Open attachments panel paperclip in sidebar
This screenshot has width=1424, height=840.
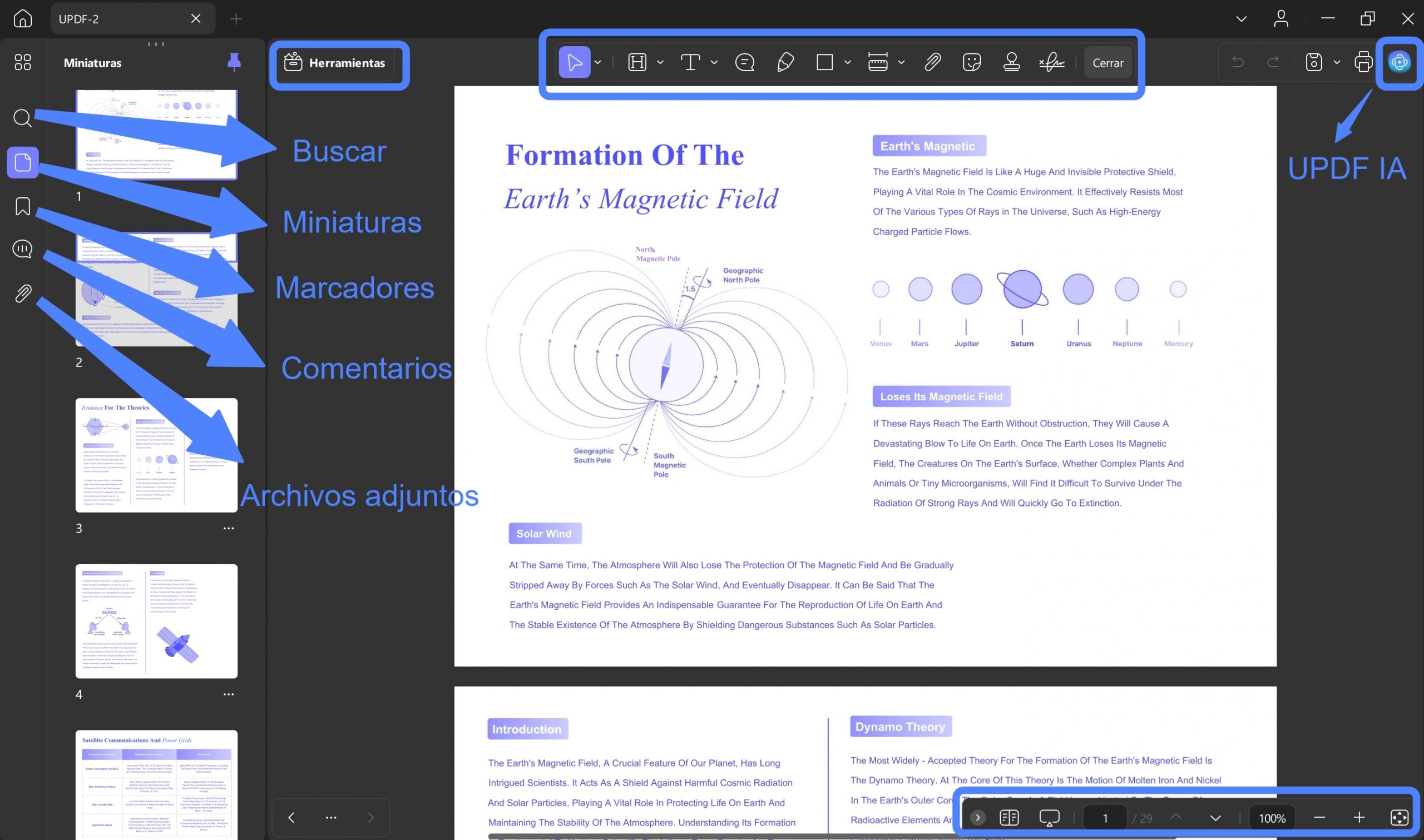(22, 293)
